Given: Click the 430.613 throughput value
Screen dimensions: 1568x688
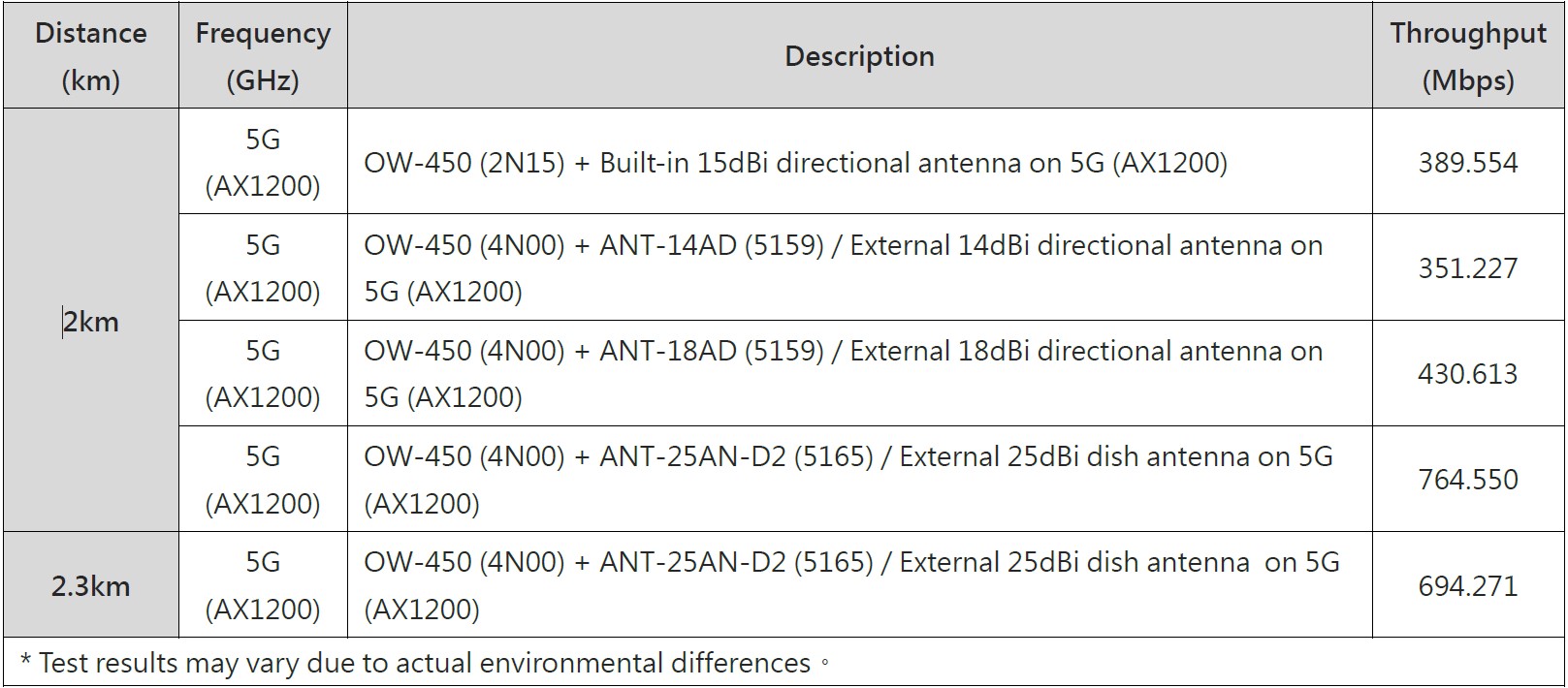Looking at the screenshot, I should (x=1467, y=374).
